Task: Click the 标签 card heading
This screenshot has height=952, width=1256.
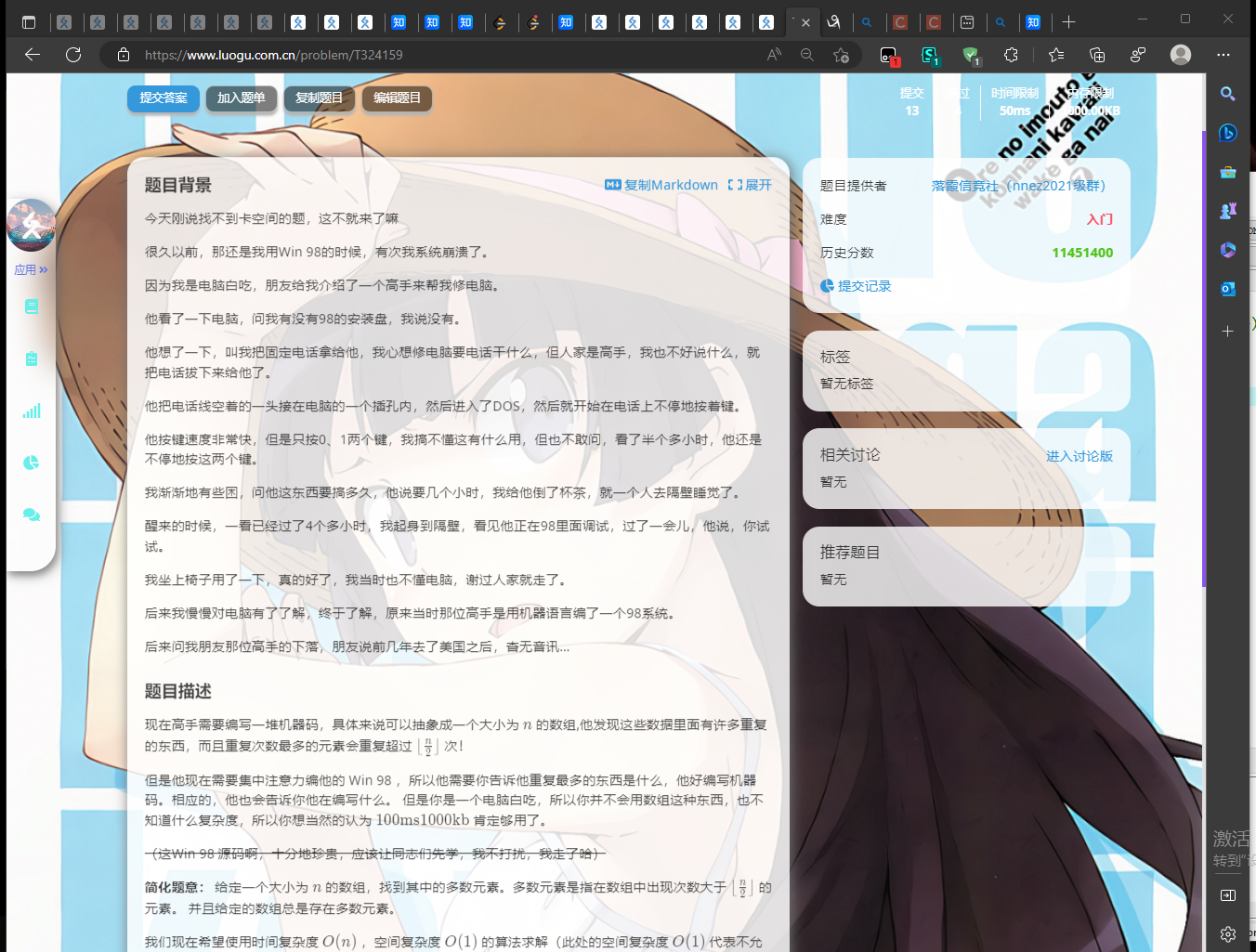Action: tap(834, 357)
